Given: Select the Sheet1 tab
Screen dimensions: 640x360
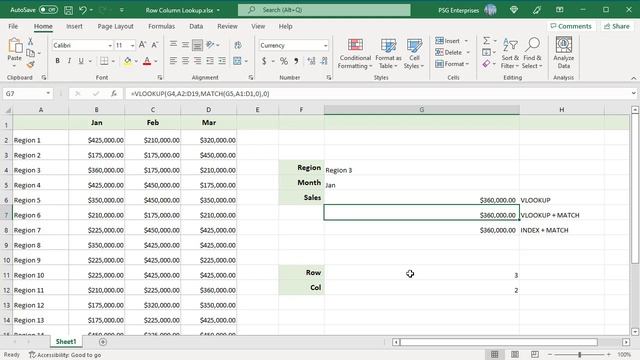Looking at the screenshot, I should 66,342.
